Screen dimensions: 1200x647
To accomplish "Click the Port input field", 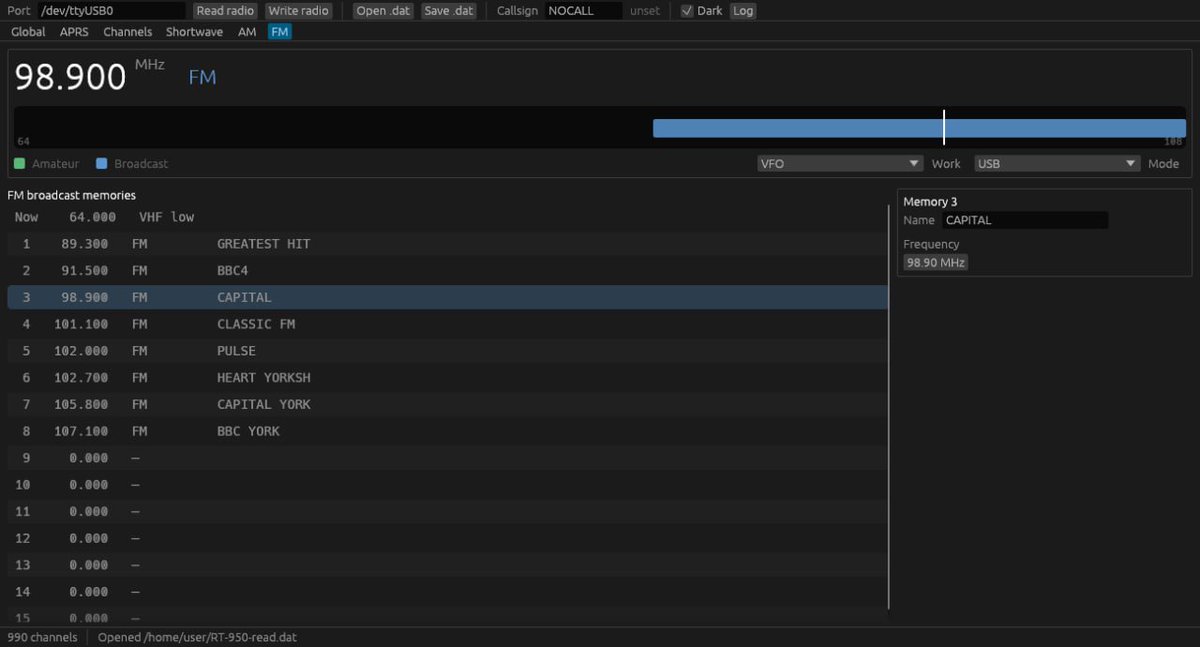I will 111,11.
